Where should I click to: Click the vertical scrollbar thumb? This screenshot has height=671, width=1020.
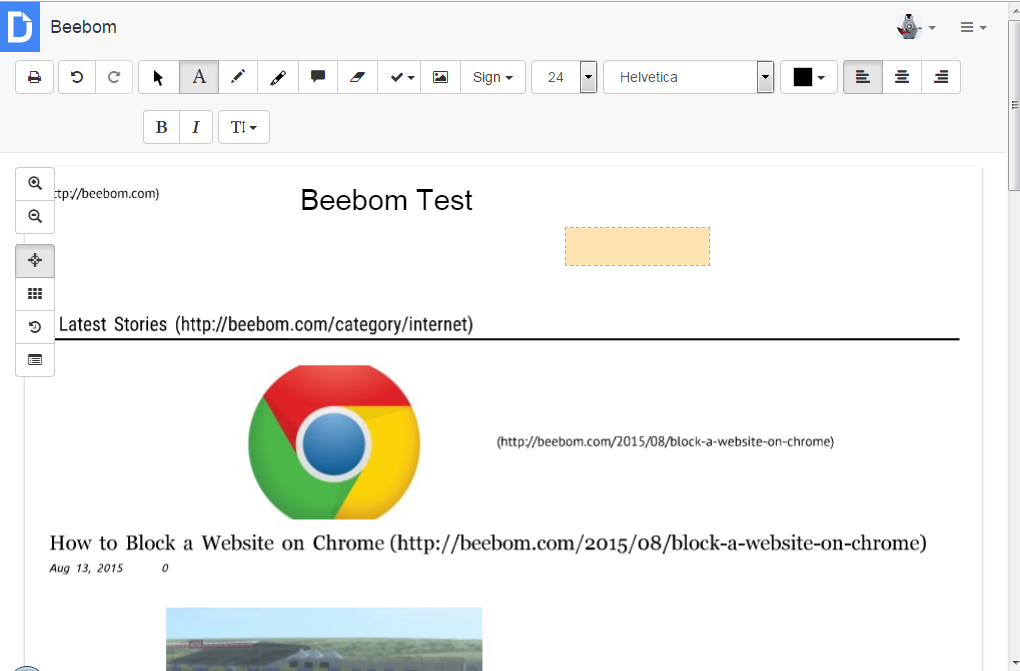point(1013,104)
